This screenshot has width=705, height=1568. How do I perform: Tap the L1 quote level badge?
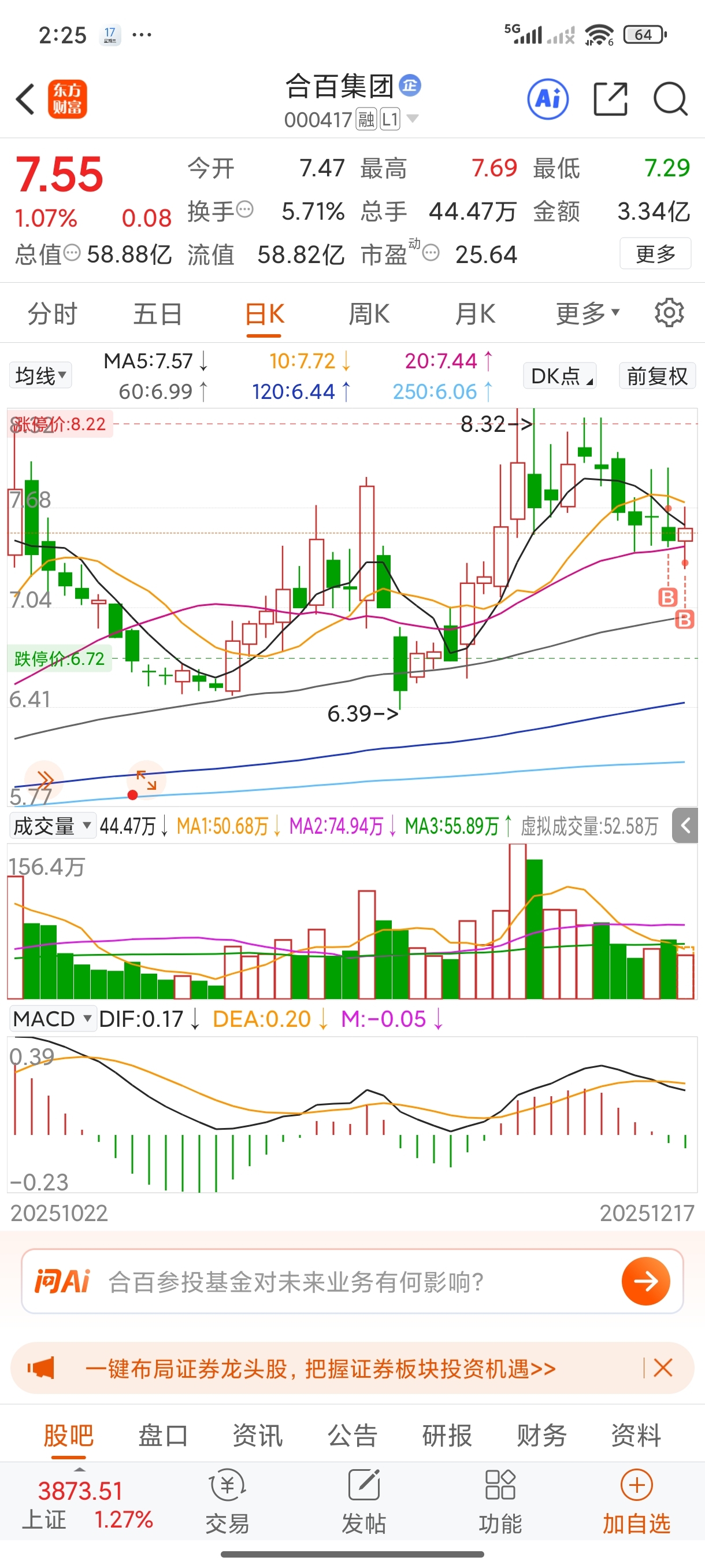(x=390, y=119)
